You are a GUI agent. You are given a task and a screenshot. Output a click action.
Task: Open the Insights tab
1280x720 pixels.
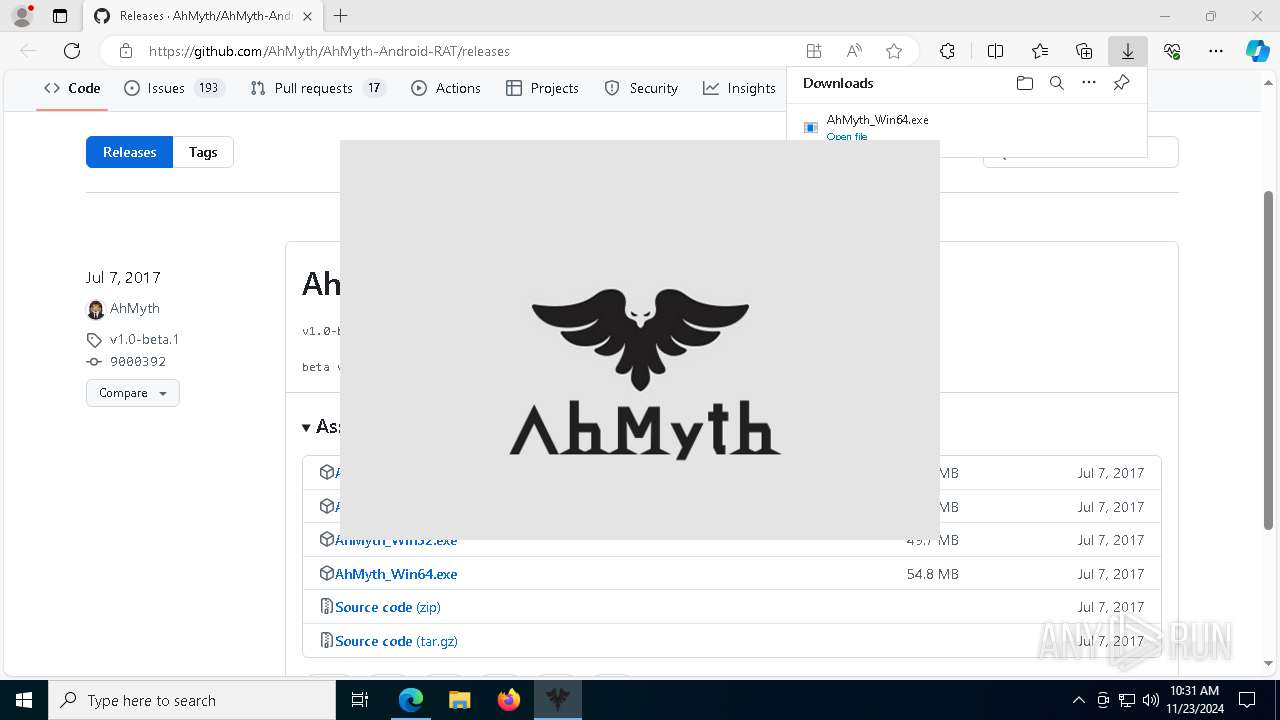[739, 88]
